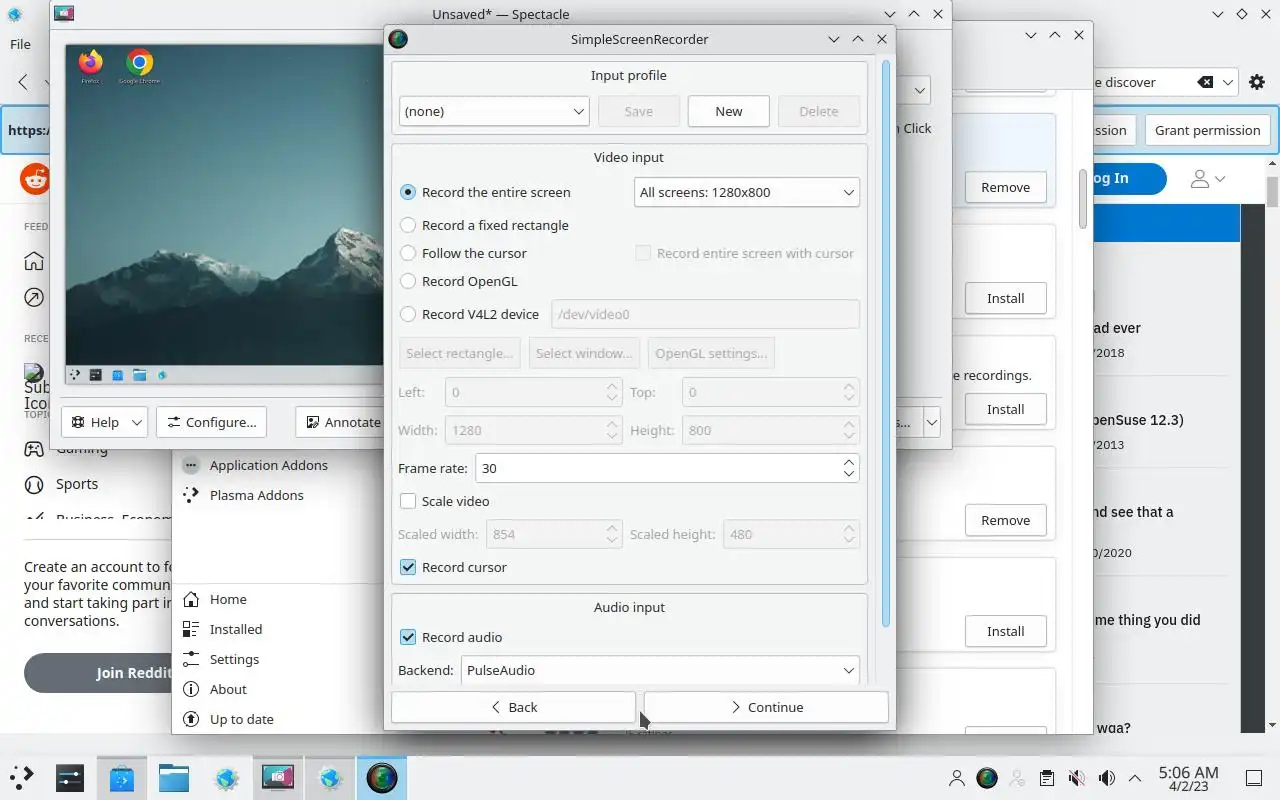This screenshot has height=800, width=1280.
Task: Click the Sports topic icon
Action: tap(34, 484)
